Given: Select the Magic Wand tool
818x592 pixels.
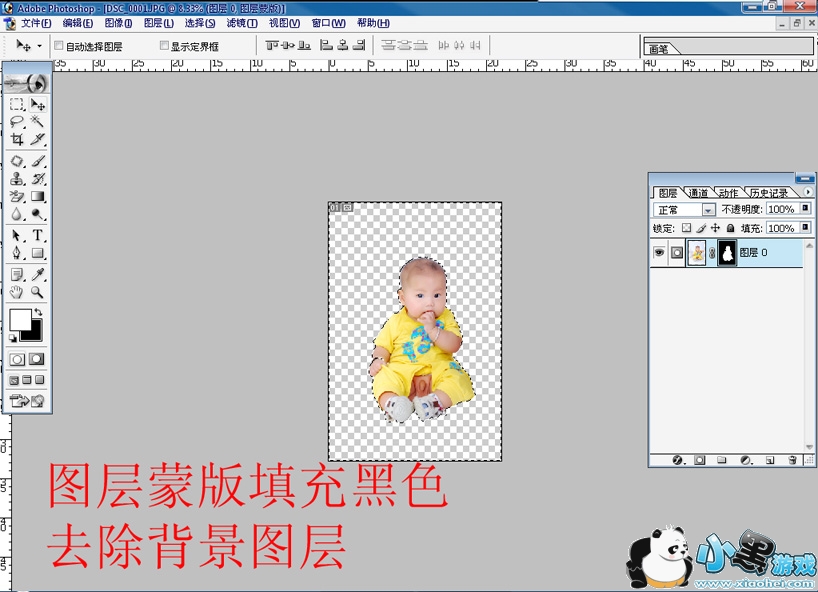Looking at the screenshot, I should (x=38, y=122).
